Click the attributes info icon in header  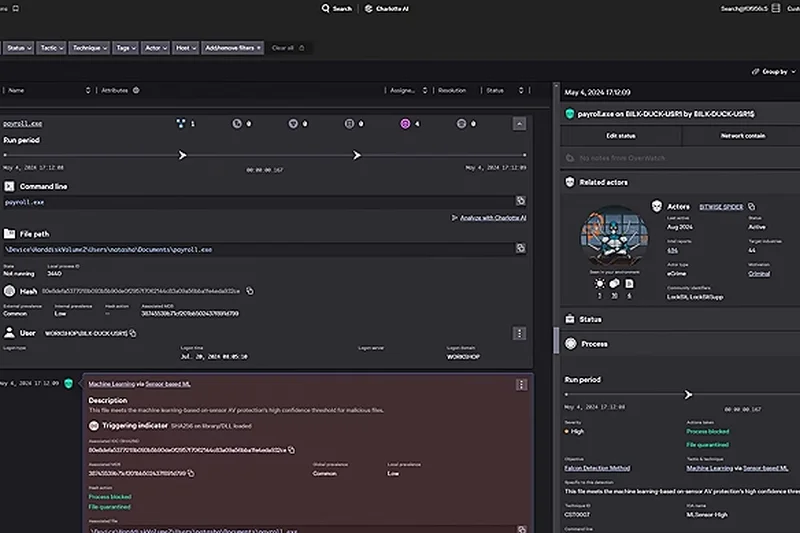135,90
